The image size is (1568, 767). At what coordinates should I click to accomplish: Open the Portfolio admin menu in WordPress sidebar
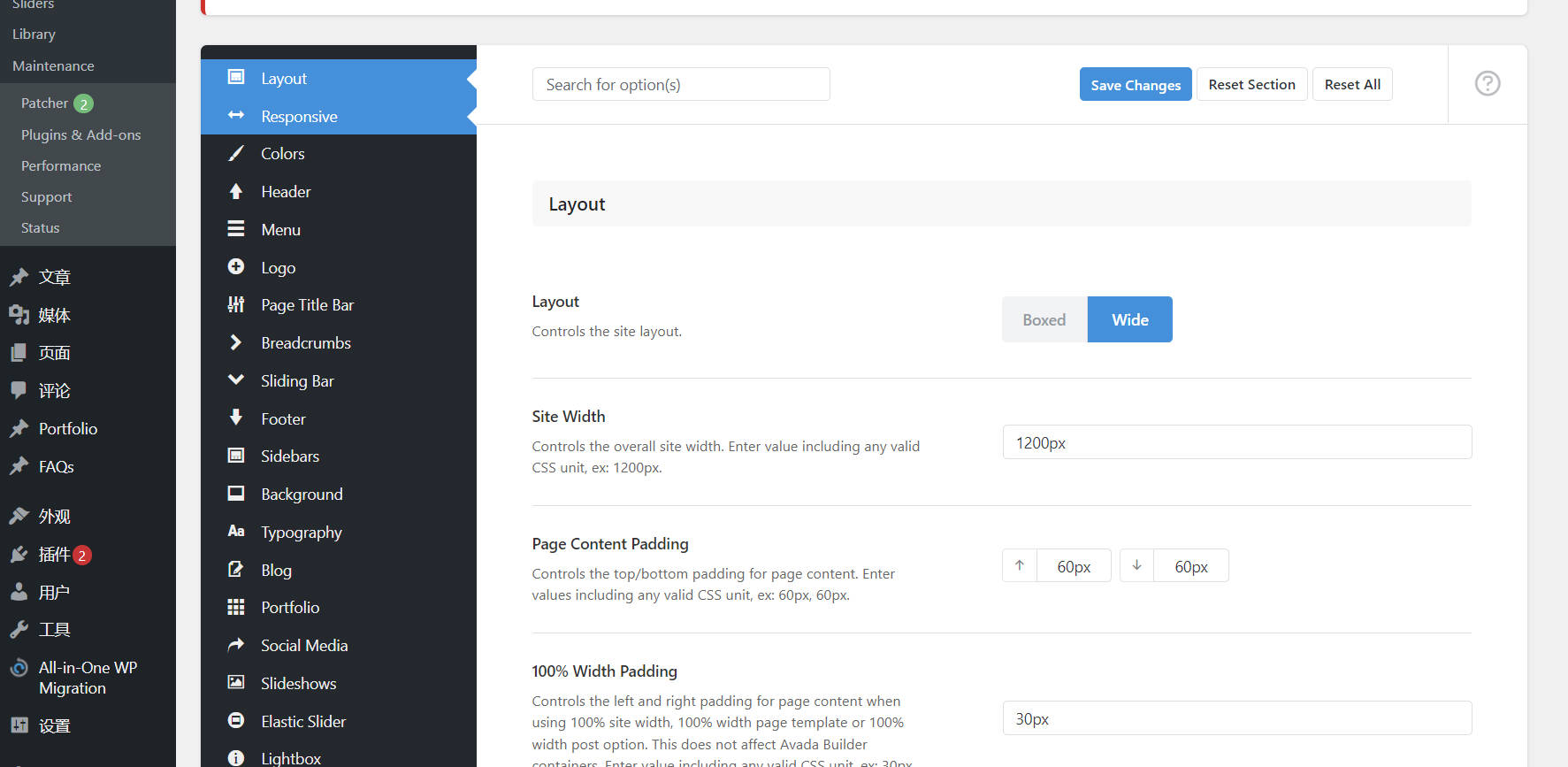[88, 428]
